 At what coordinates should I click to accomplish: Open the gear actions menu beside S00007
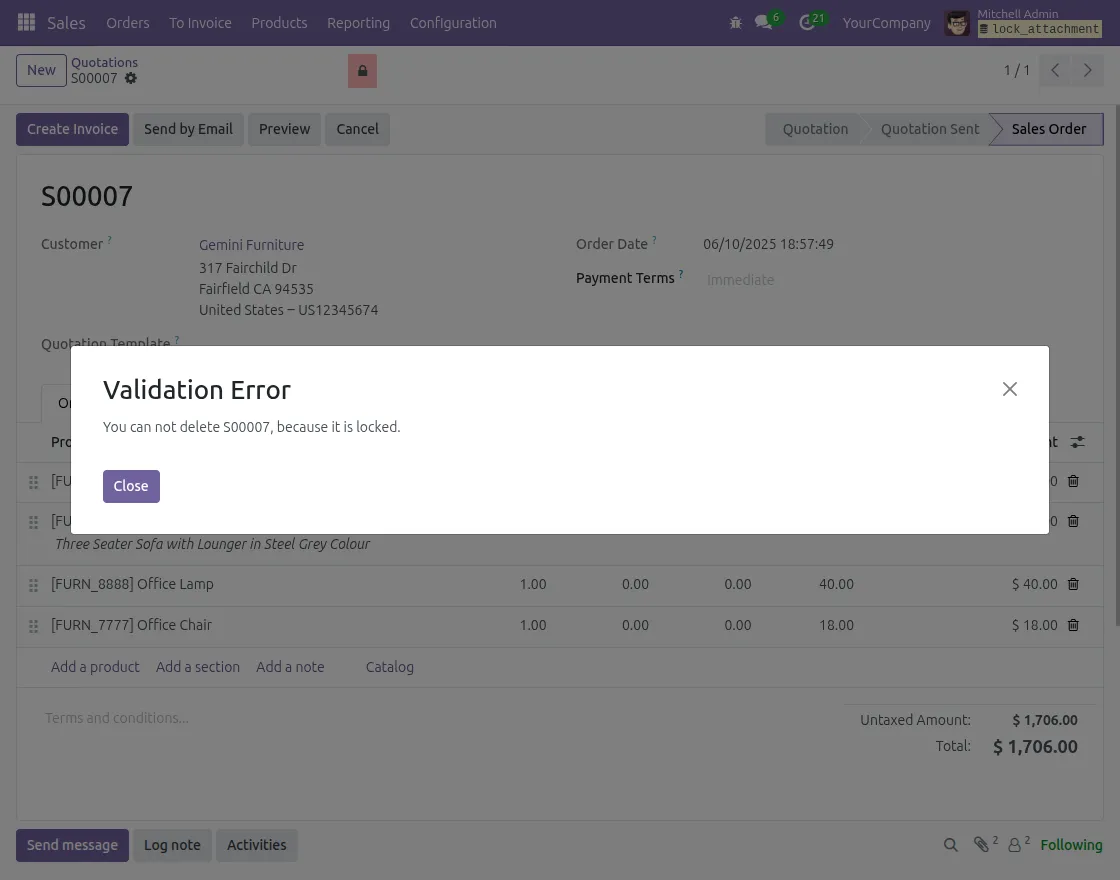click(130, 78)
